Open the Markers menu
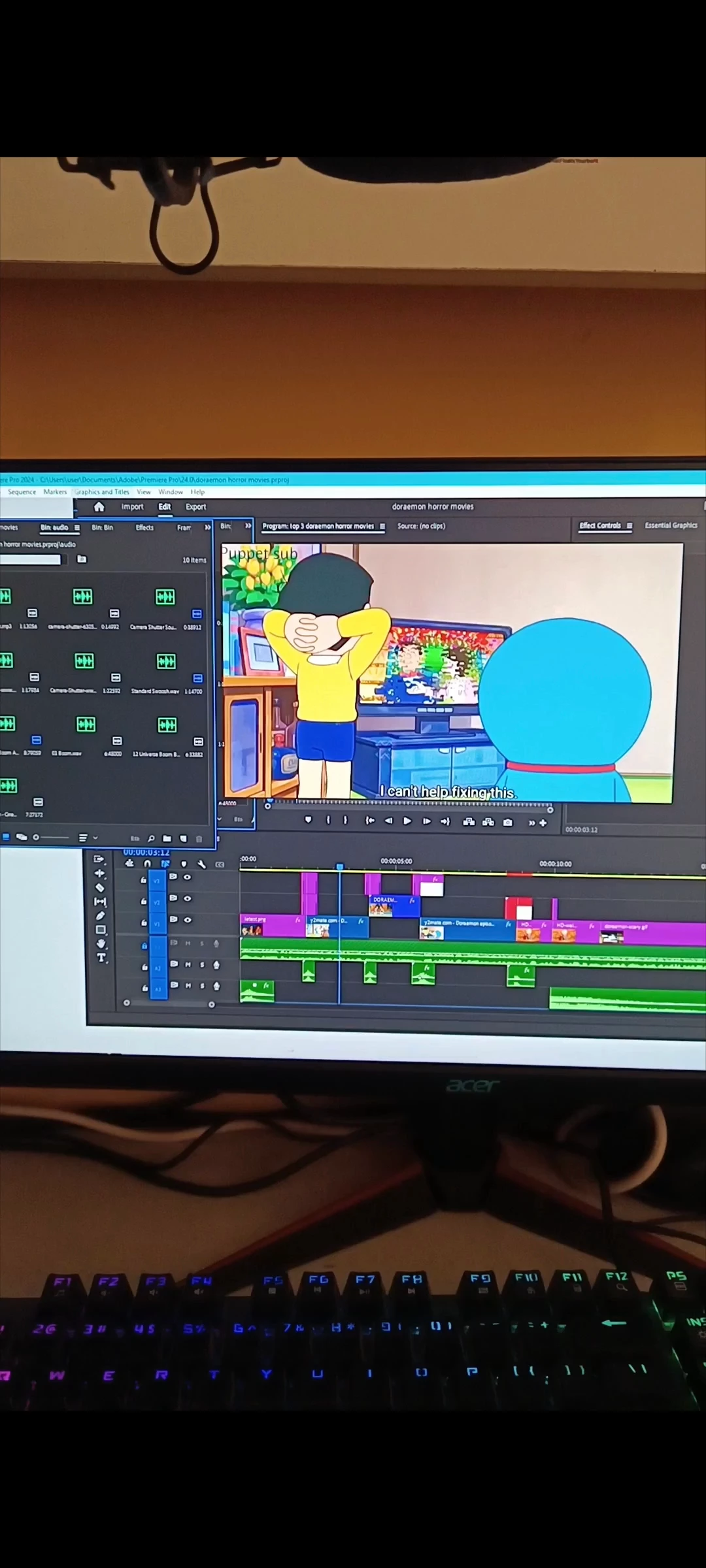 tap(55, 492)
